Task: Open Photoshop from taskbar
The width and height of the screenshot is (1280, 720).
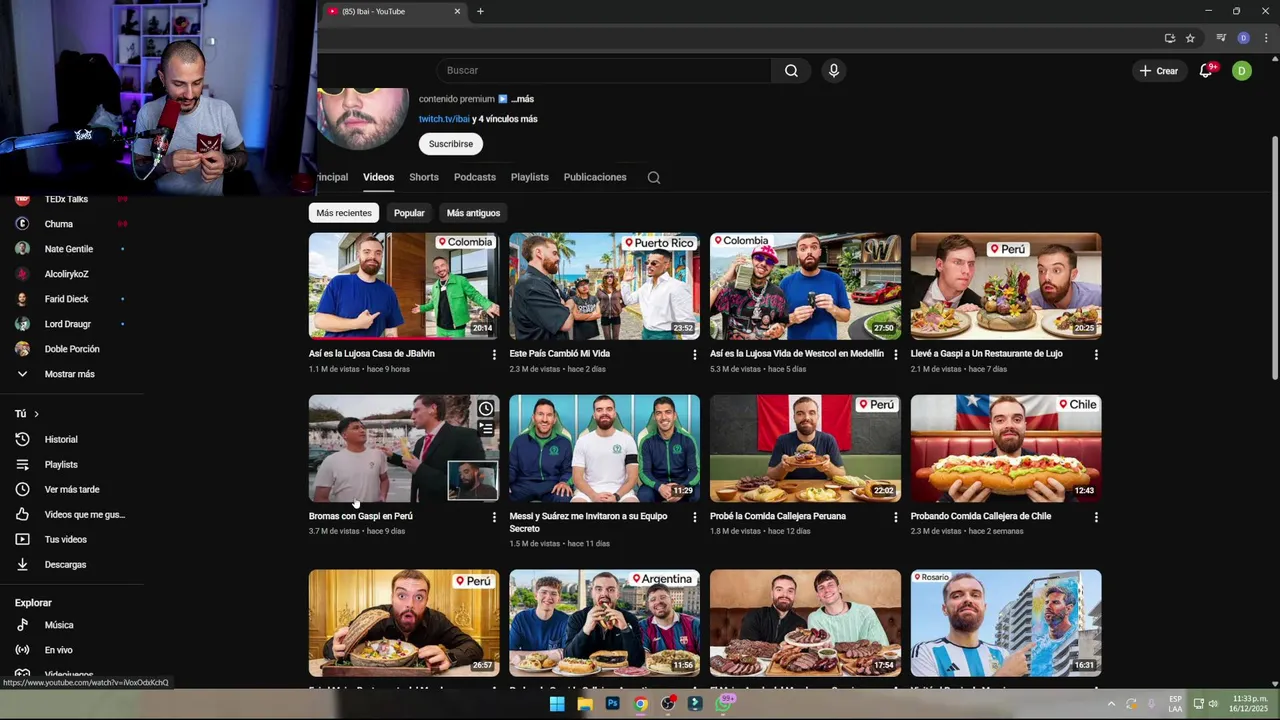Action: click(613, 703)
